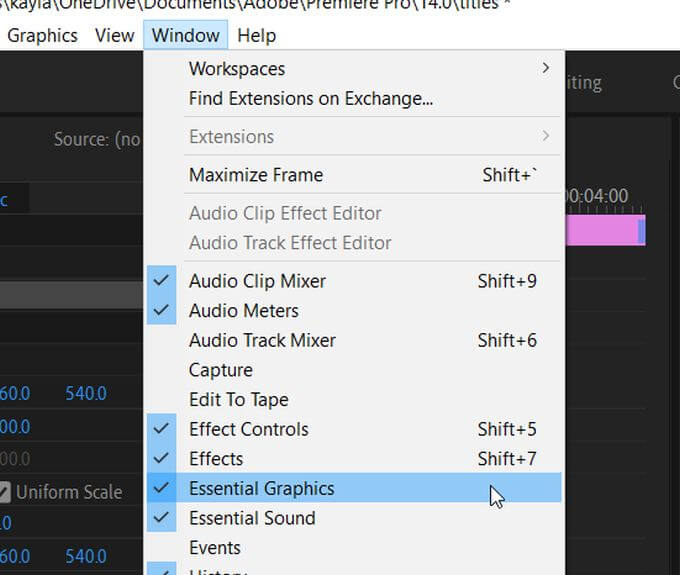Click the Source panel tab
680x575 pixels.
tap(97, 140)
